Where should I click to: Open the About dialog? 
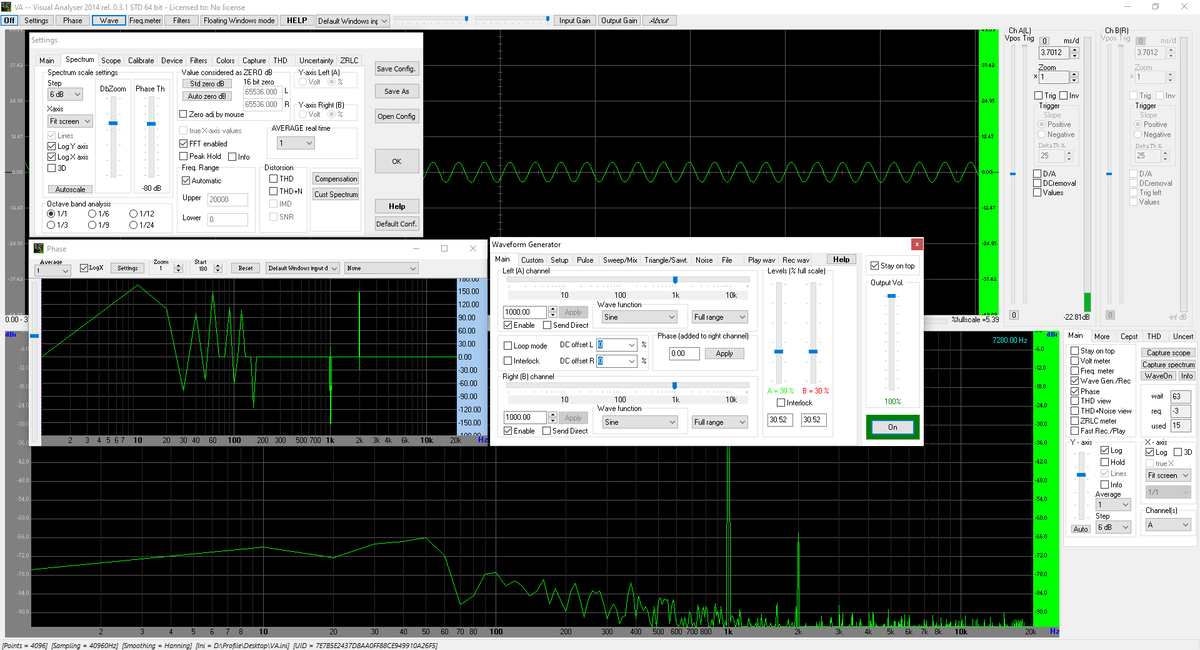tap(659, 20)
